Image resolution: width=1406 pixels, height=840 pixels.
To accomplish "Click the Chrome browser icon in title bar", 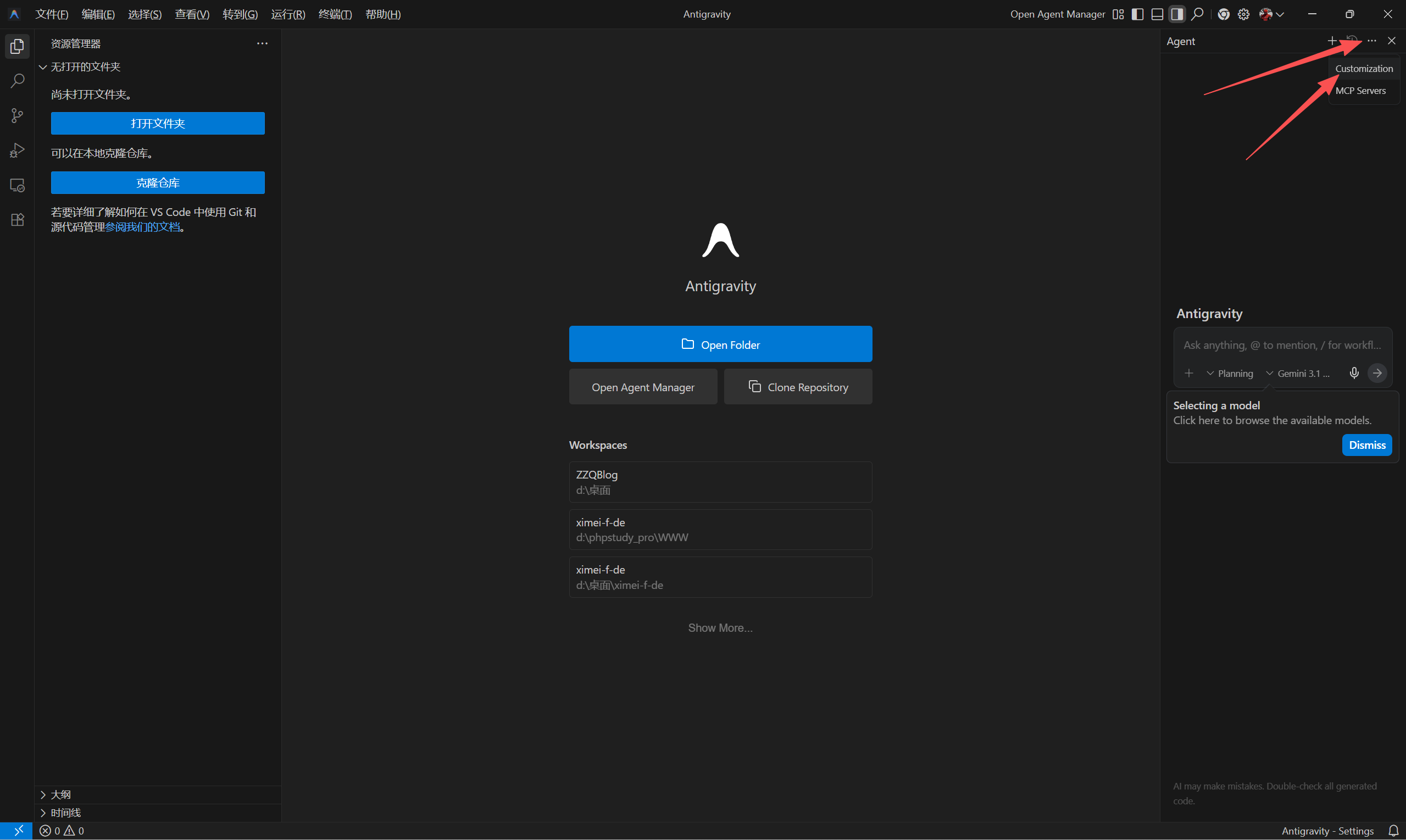I will (1223, 14).
